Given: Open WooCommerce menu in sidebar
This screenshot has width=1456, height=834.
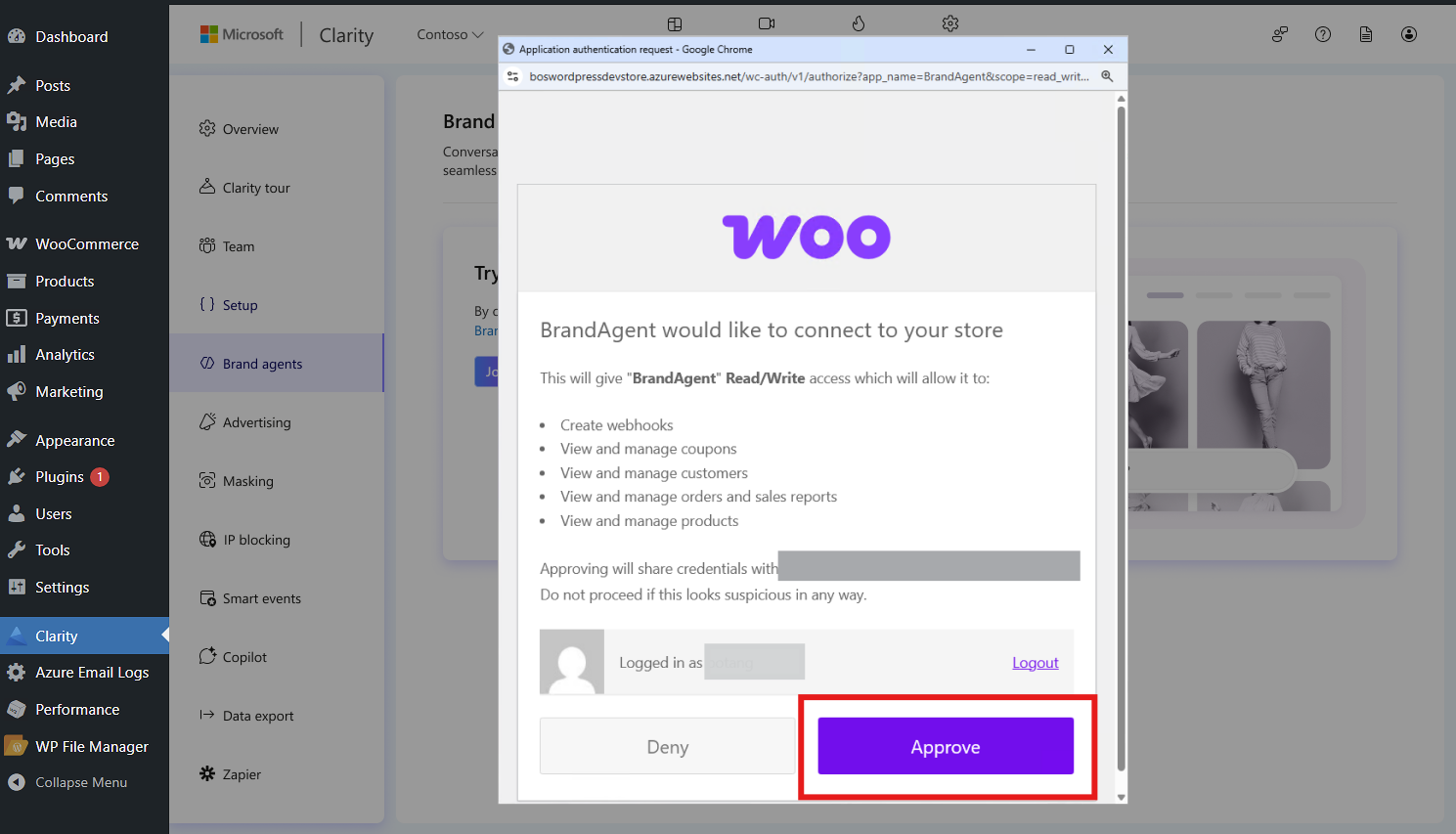Looking at the screenshot, I should tap(84, 243).
